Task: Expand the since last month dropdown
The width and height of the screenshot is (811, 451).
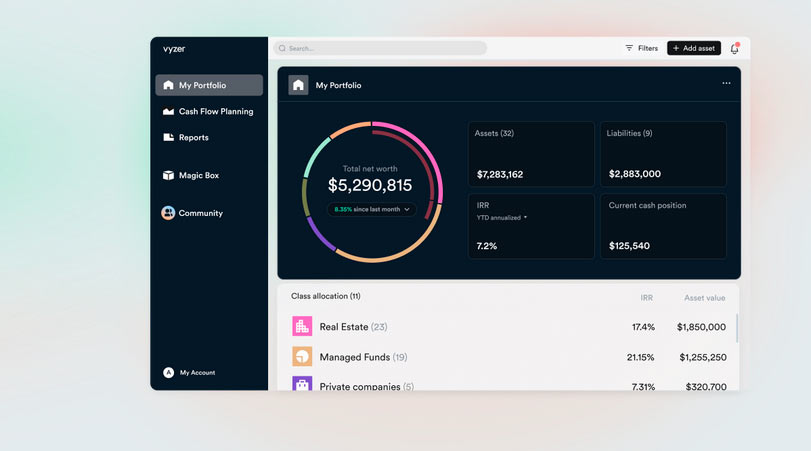Action: point(371,209)
